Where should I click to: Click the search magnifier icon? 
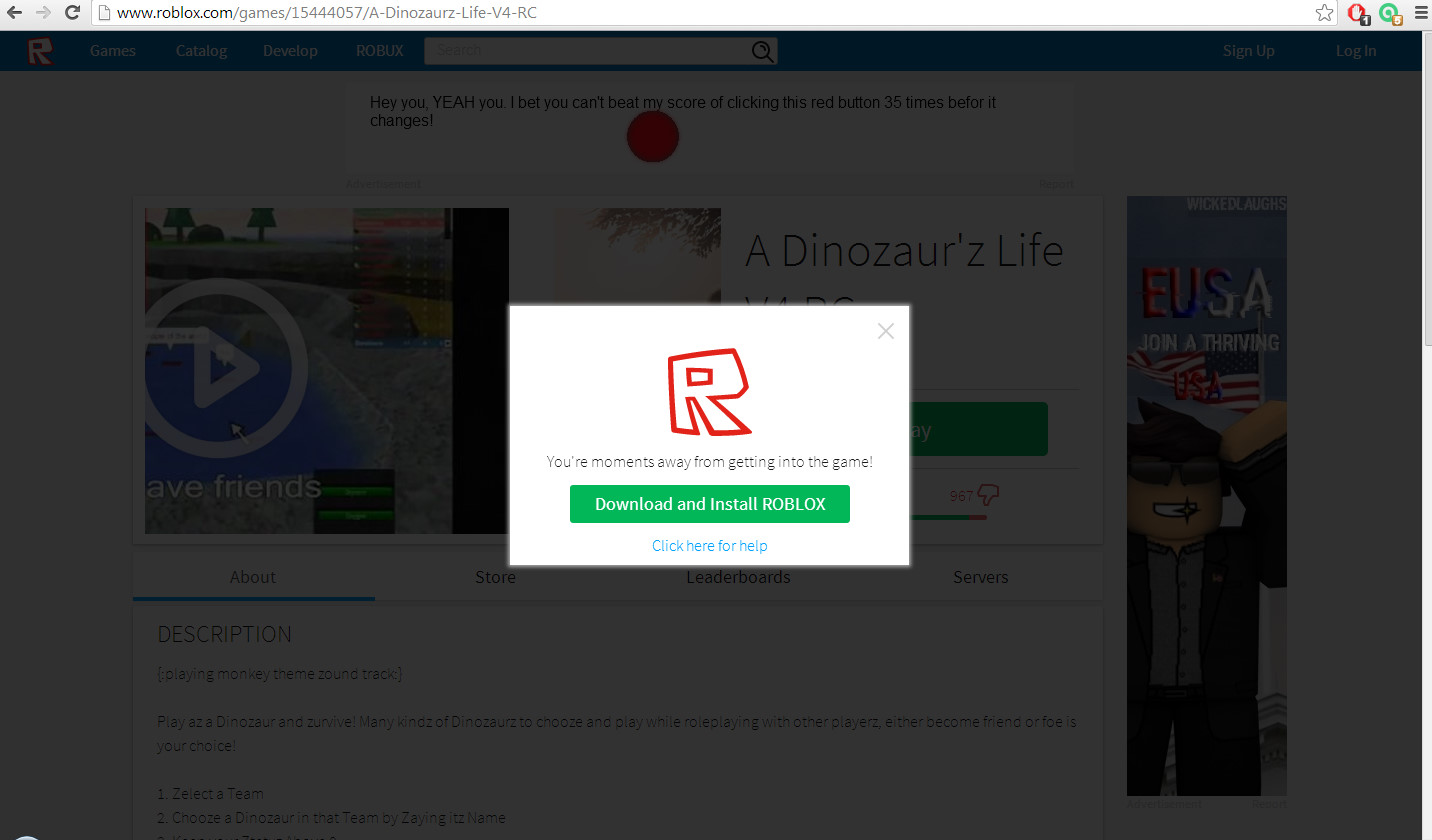763,52
